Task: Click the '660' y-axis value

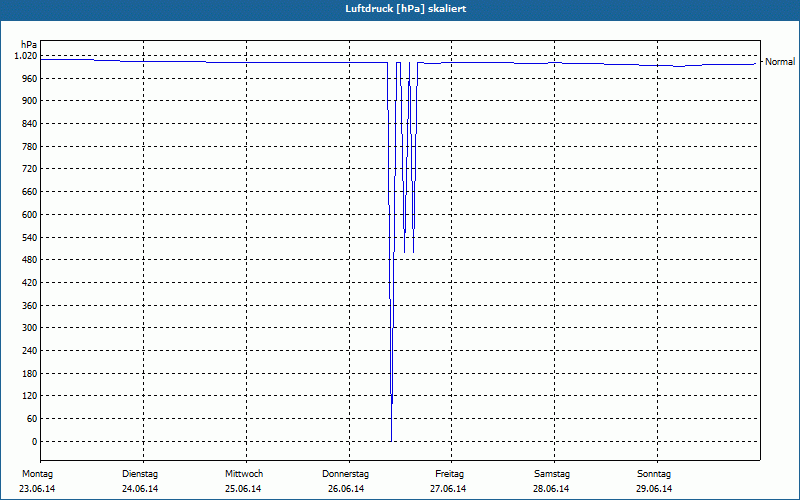Action: (31, 192)
